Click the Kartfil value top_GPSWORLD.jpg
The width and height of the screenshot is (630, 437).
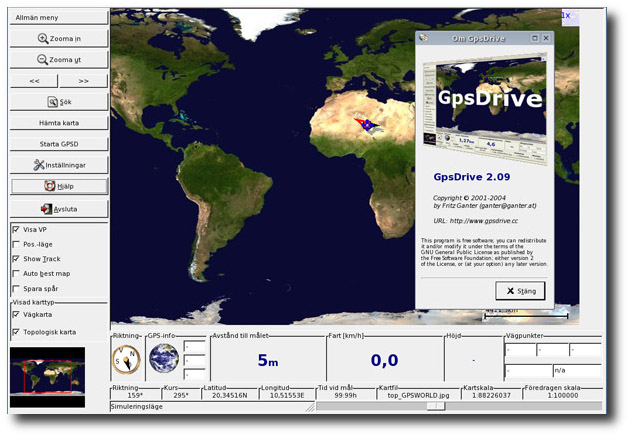418,395
